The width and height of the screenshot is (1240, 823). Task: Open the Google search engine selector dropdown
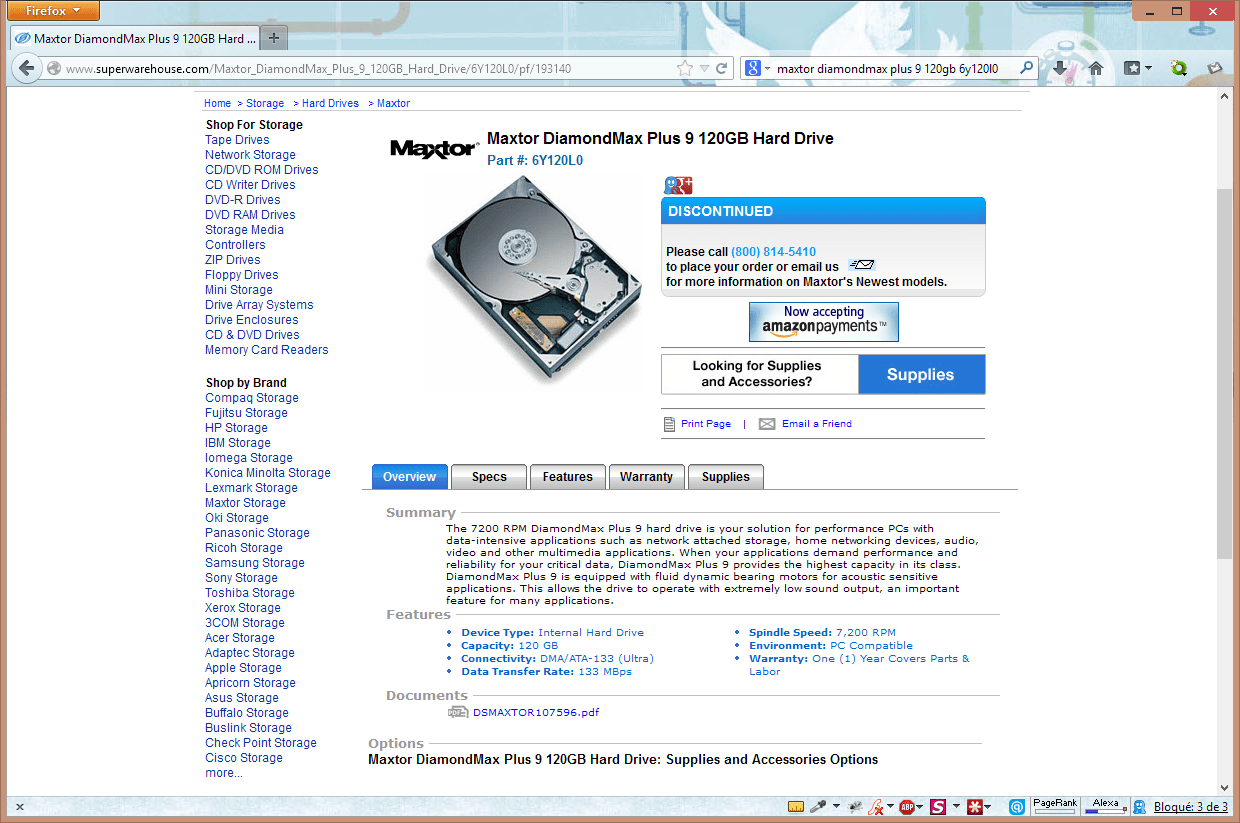pyautogui.click(x=758, y=69)
